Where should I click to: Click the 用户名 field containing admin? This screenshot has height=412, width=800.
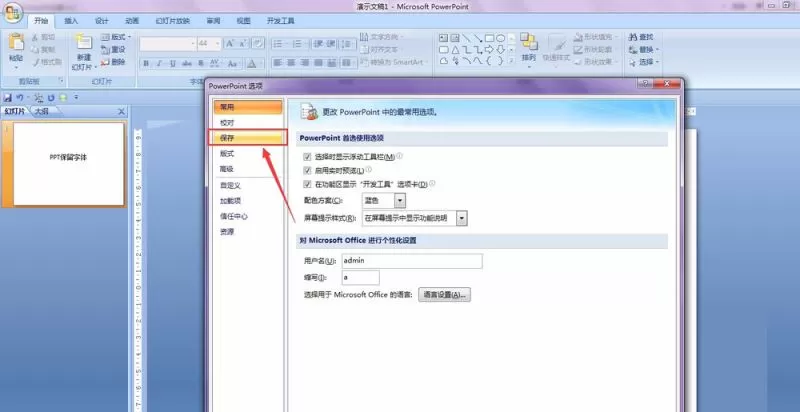(412, 261)
